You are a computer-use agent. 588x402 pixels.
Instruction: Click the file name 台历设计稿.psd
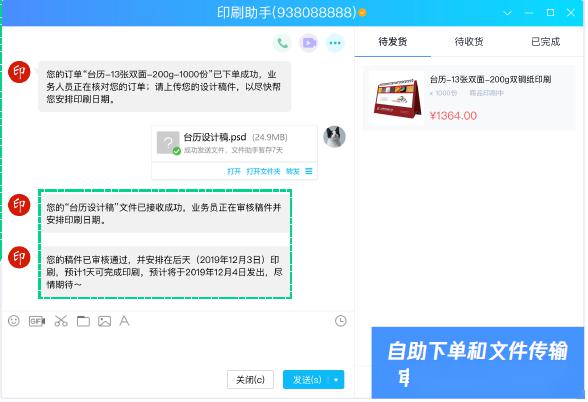215,137
